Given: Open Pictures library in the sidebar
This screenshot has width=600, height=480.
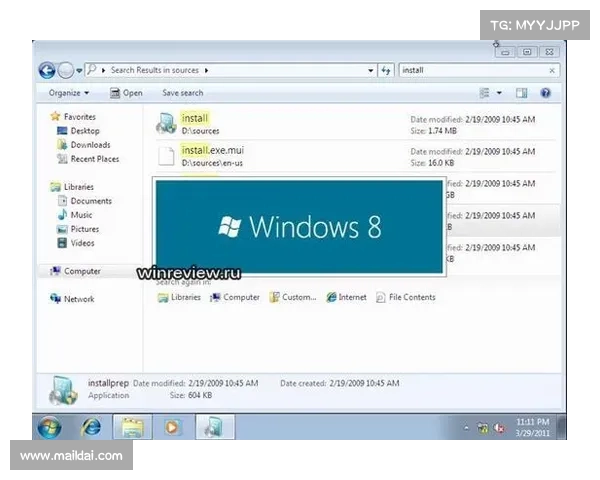Looking at the screenshot, I should [x=78, y=229].
